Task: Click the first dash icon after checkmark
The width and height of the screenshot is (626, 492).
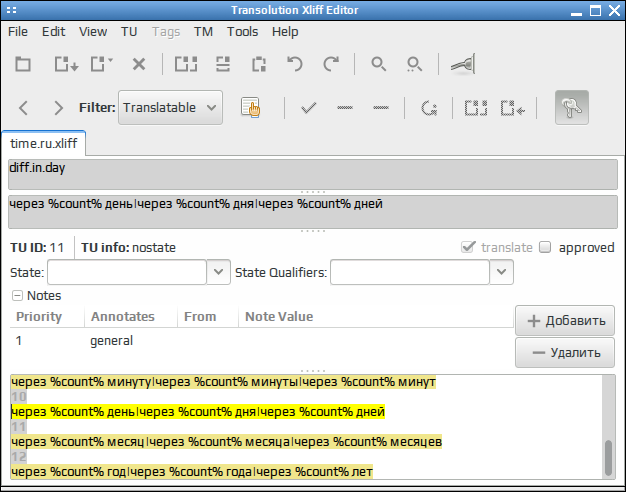Action: [x=345, y=108]
